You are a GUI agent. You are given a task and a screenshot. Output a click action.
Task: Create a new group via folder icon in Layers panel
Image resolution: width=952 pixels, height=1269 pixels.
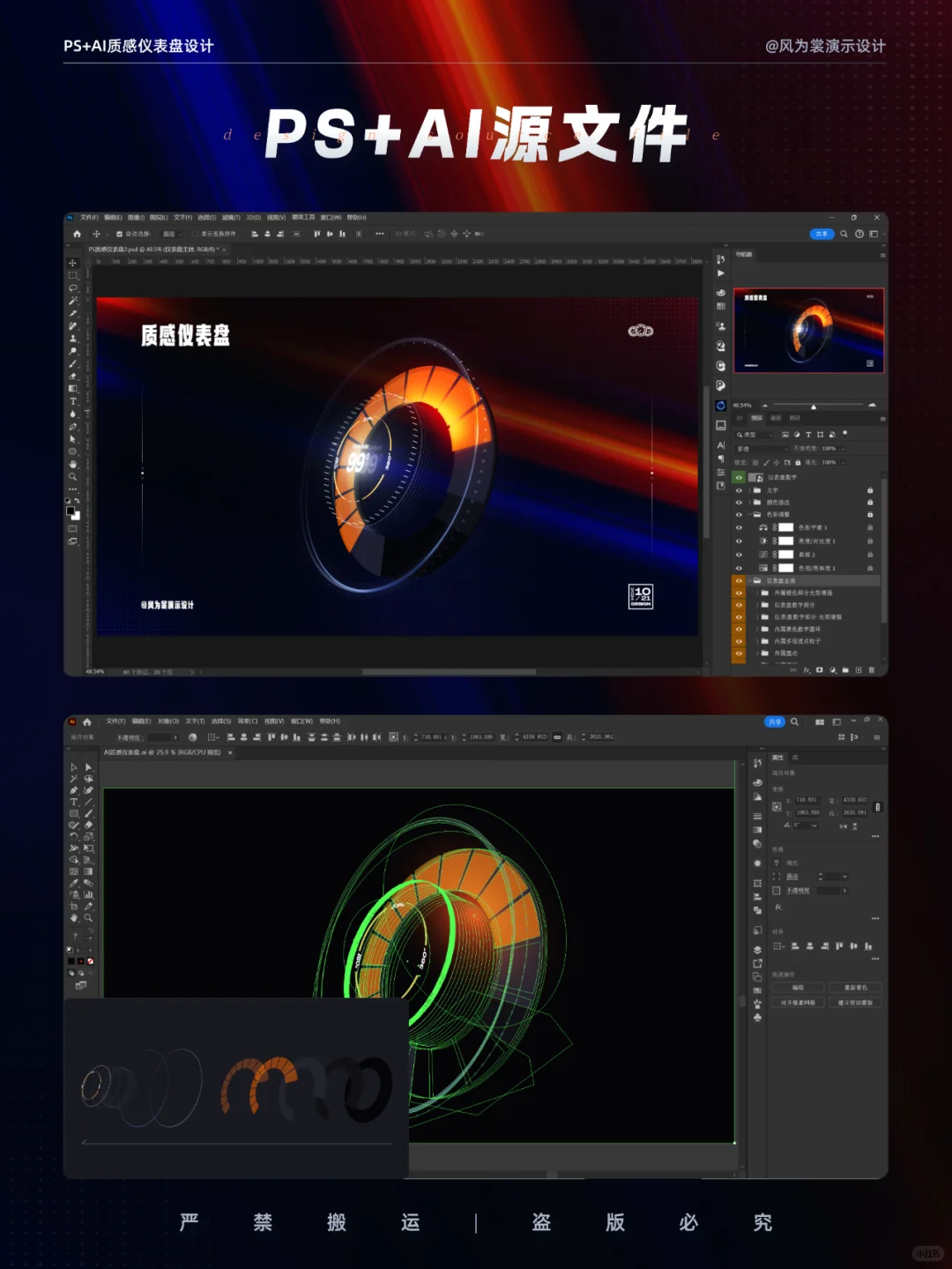[x=845, y=670]
